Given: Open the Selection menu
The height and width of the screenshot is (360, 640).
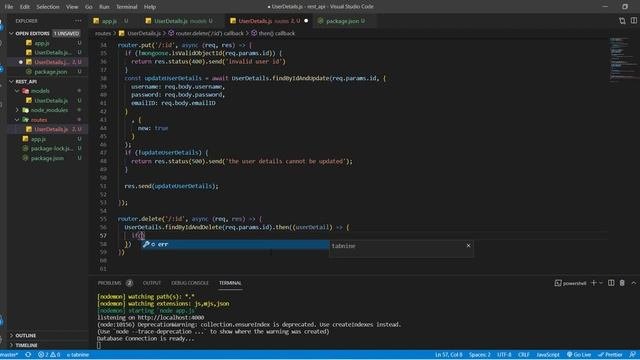Looking at the screenshot, I should click(x=48, y=7).
